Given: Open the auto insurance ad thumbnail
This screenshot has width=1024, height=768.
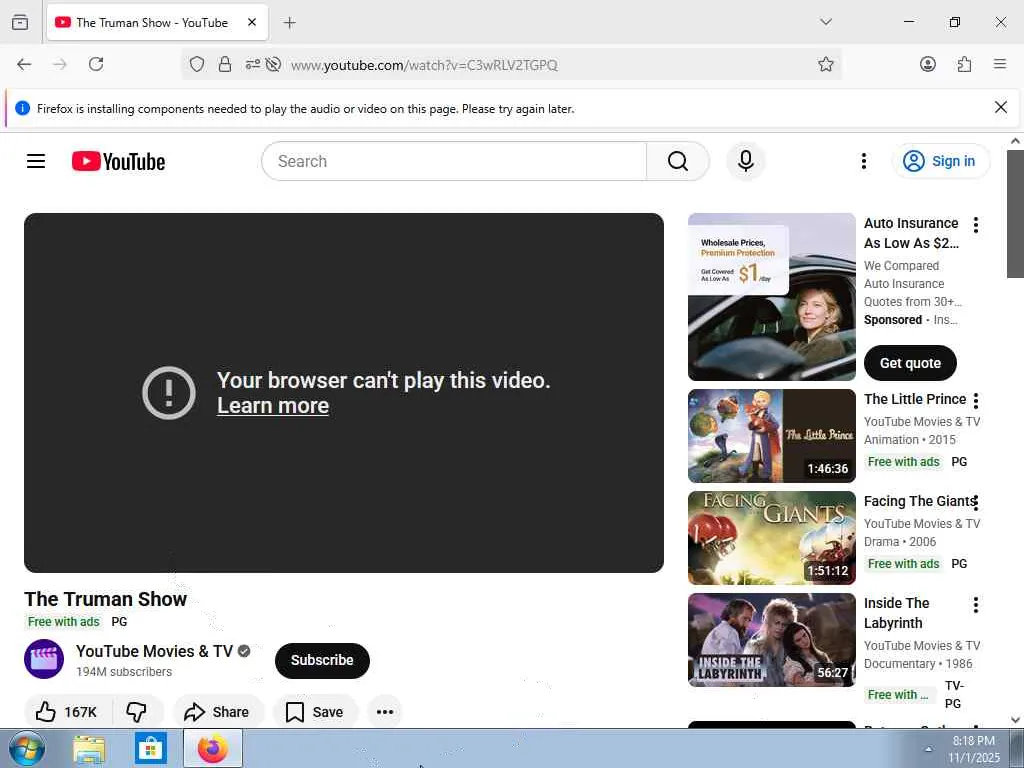Looking at the screenshot, I should [771, 297].
